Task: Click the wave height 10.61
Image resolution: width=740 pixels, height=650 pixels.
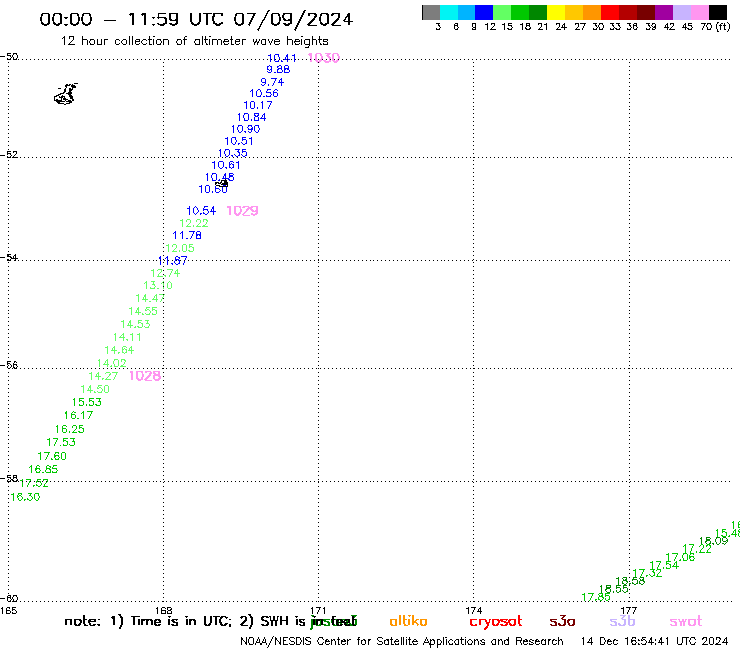Action: click(226, 165)
